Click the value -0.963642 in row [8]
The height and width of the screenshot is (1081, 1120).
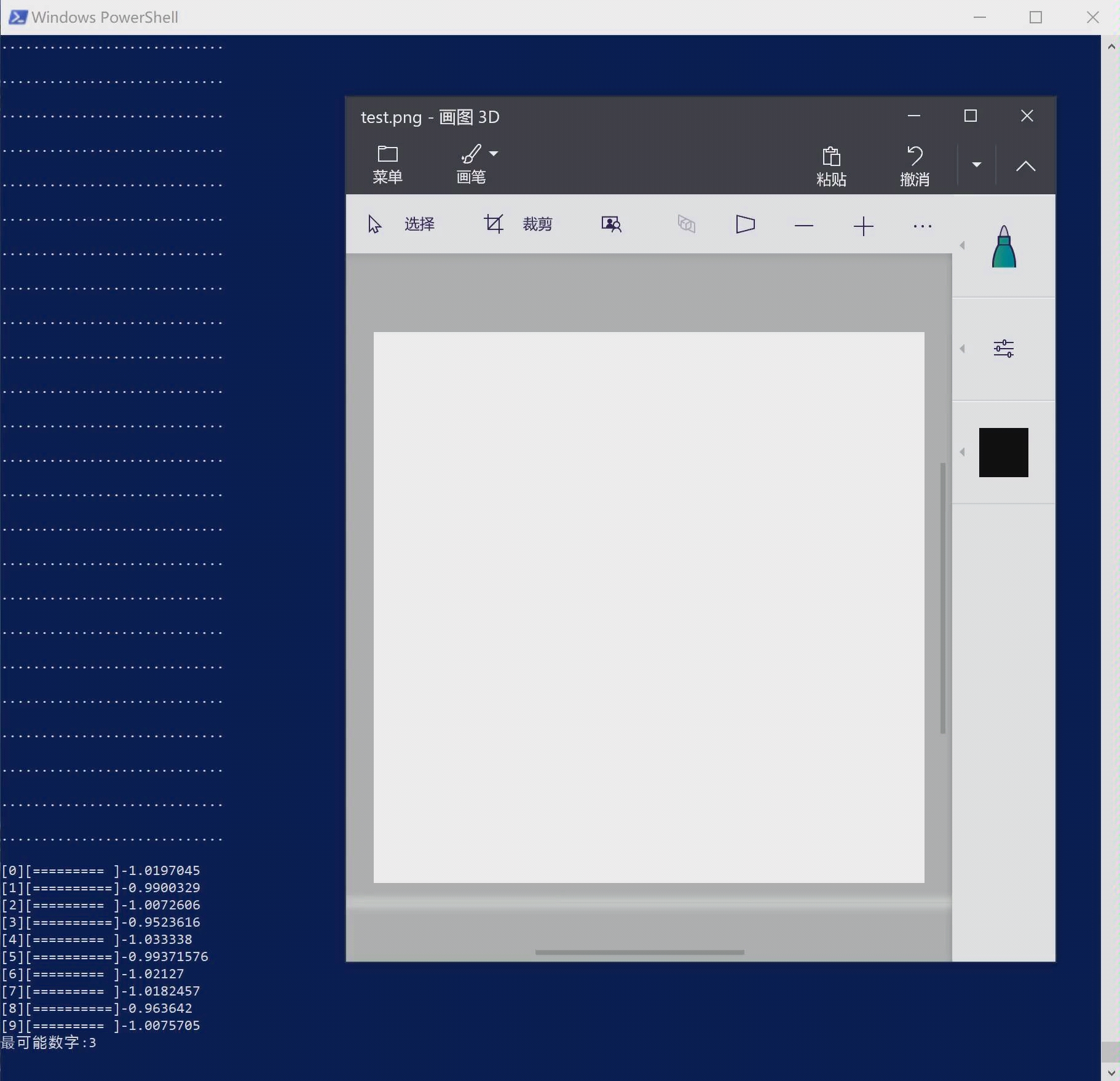click(x=156, y=1008)
